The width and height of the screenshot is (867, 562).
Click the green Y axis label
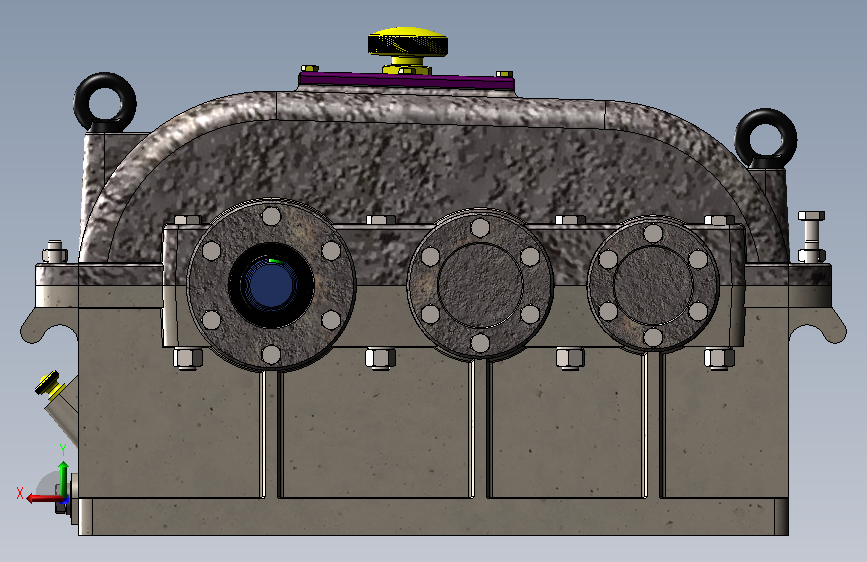tap(63, 450)
